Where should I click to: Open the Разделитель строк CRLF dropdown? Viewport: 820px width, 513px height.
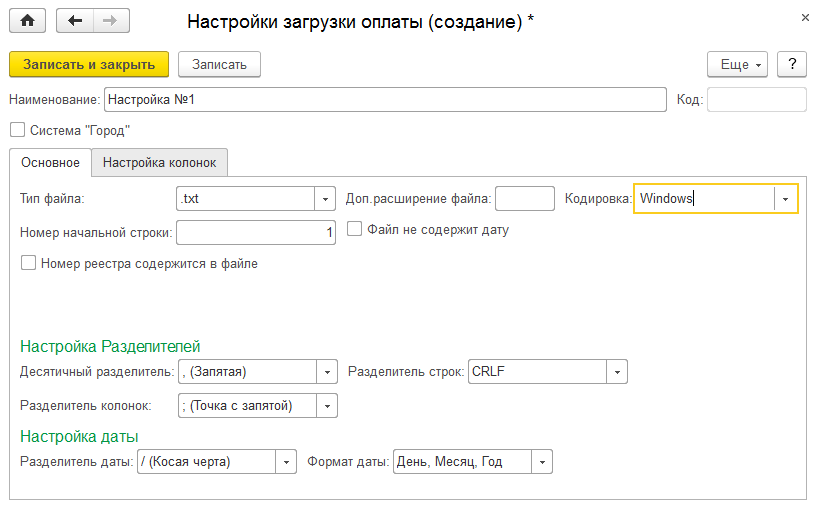click(617, 372)
